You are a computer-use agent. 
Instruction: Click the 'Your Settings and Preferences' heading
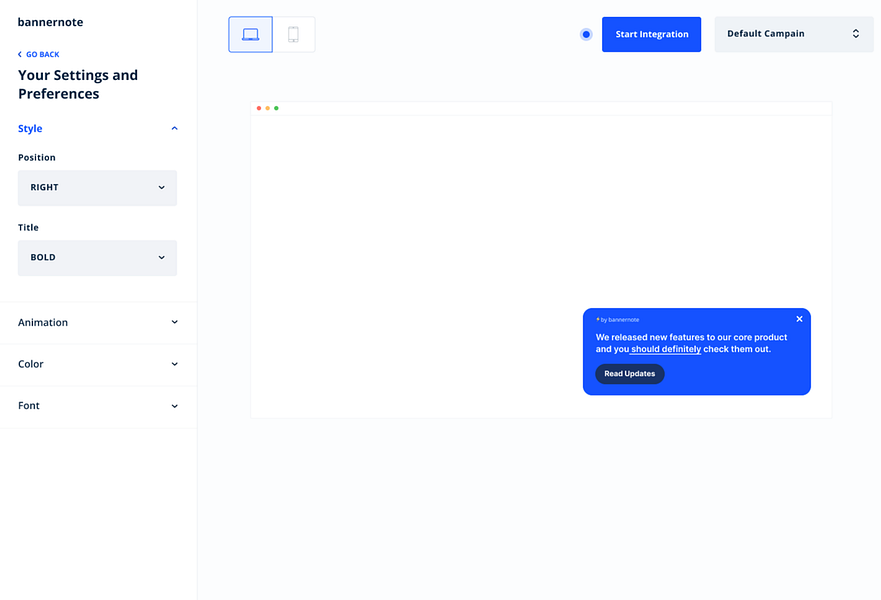(x=78, y=84)
